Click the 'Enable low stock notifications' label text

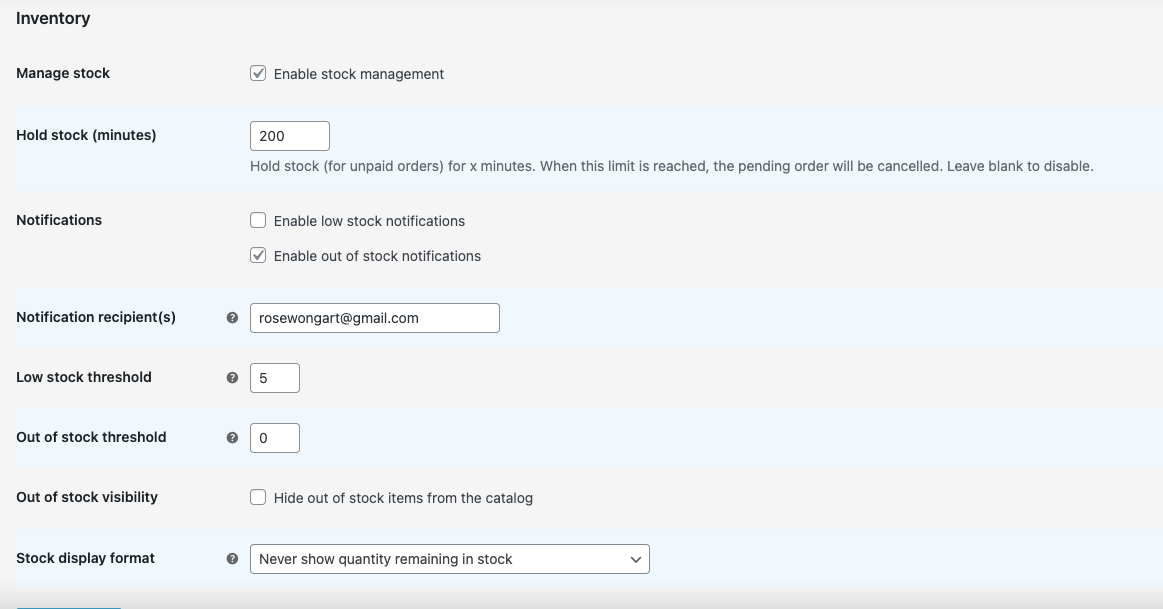(369, 221)
